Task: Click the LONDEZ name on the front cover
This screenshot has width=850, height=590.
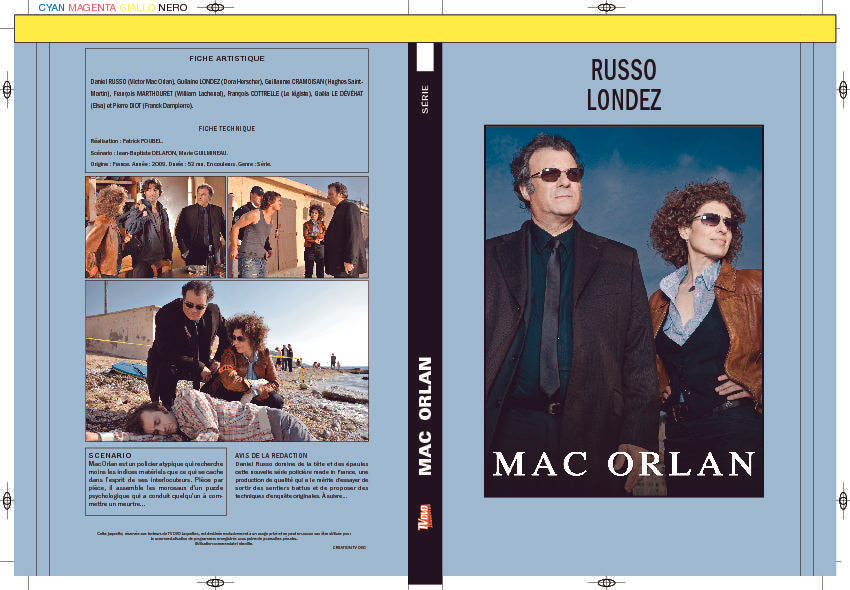Action: pyautogui.click(x=623, y=99)
